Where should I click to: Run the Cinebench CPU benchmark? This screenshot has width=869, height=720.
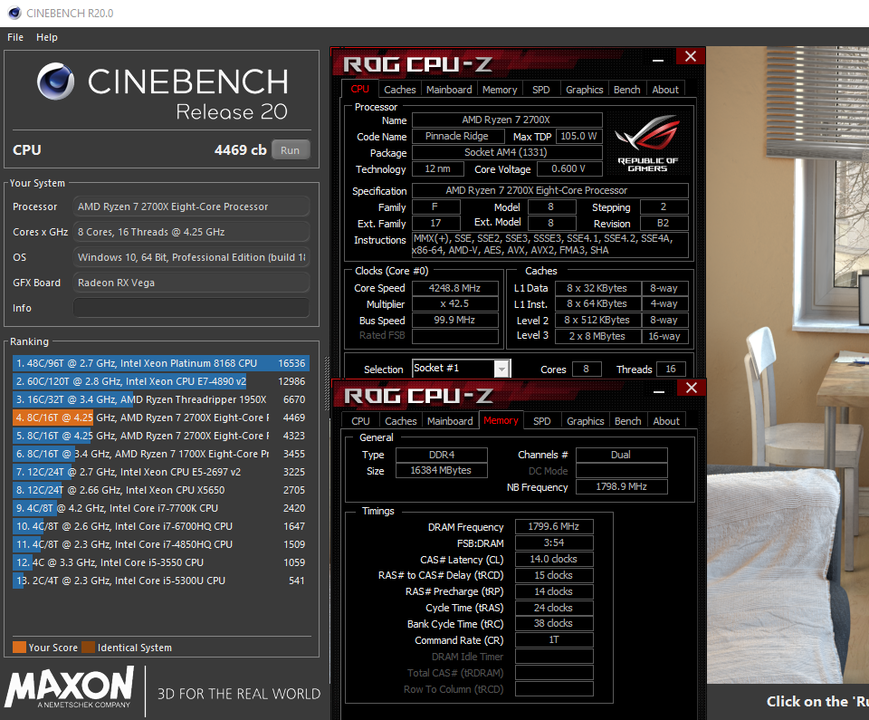coord(290,150)
